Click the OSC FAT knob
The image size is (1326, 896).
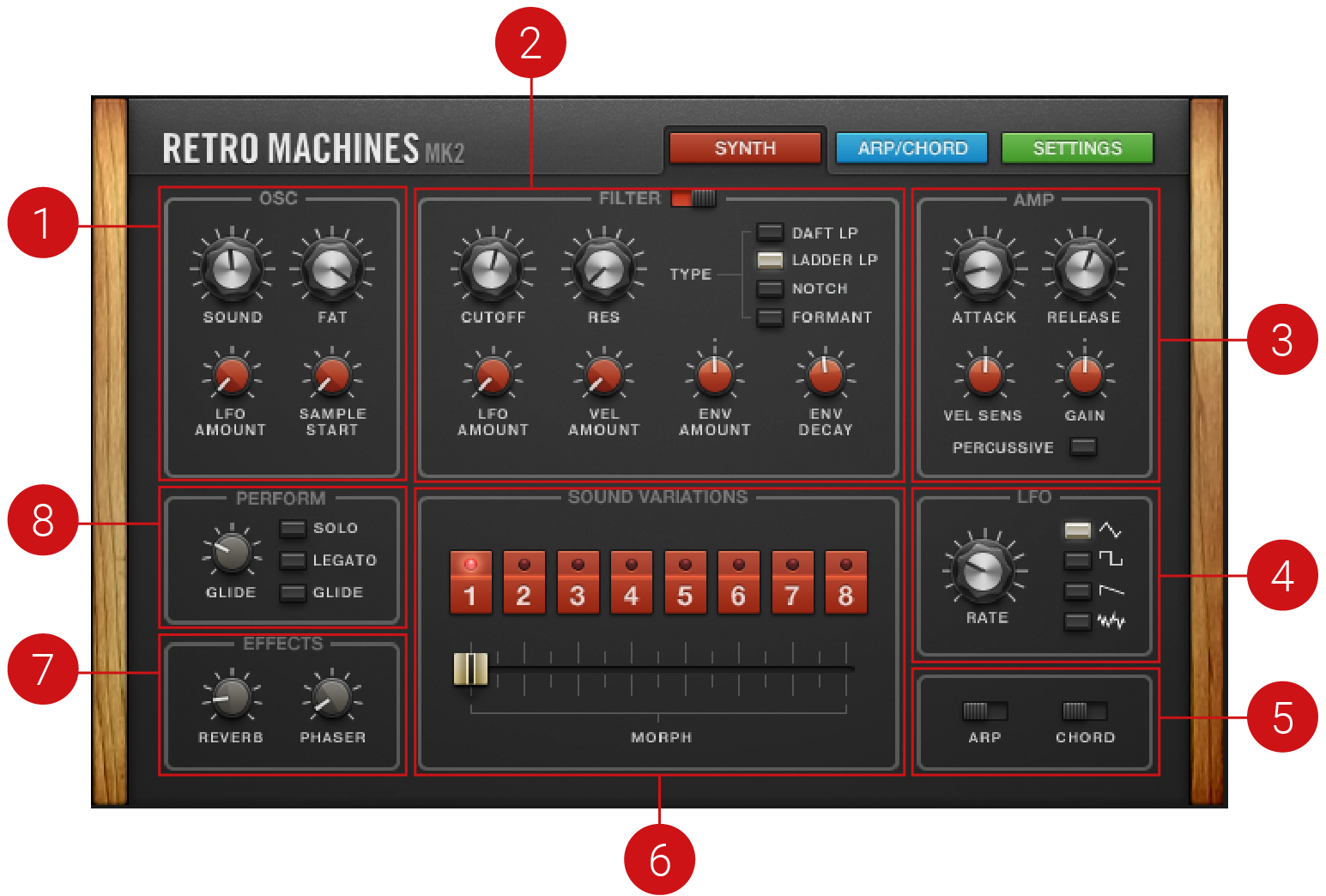(x=332, y=268)
